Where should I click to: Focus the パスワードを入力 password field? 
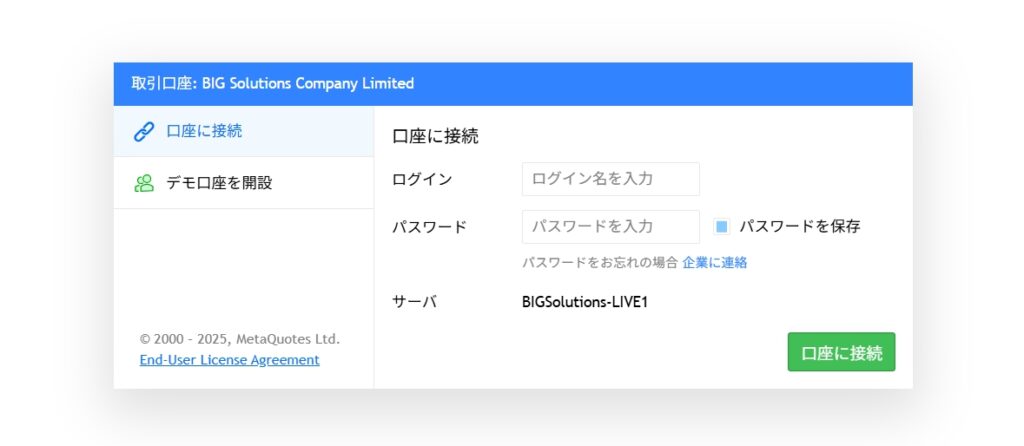pyautogui.click(x=610, y=227)
